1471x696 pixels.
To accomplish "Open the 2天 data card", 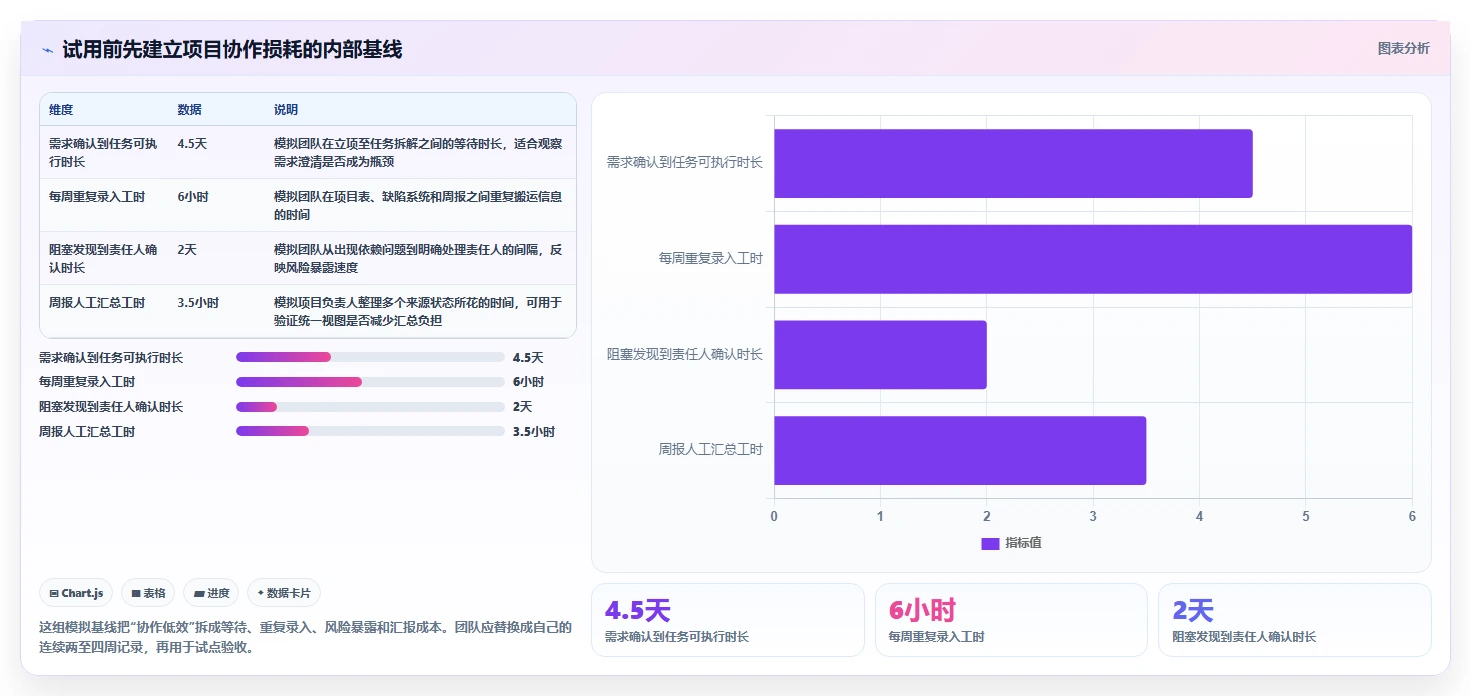I will pos(1295,620).
